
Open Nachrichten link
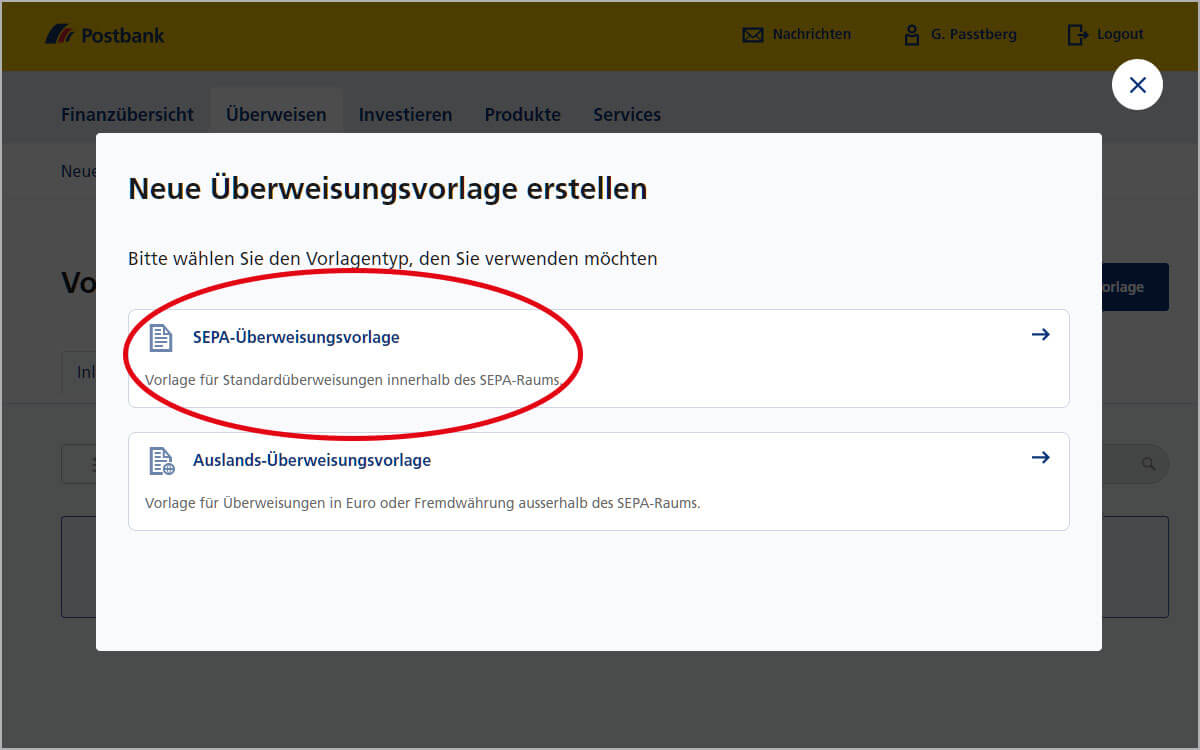coord(811,34)
